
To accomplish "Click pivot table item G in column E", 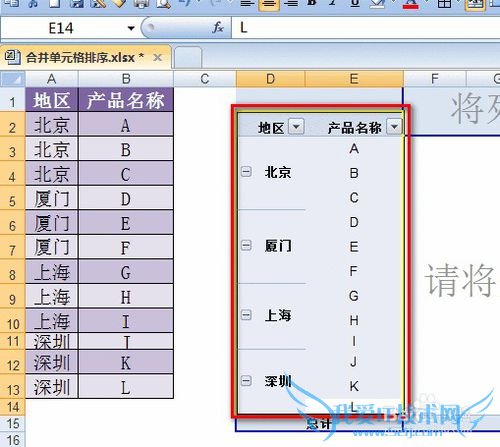I will click(354, 296).
